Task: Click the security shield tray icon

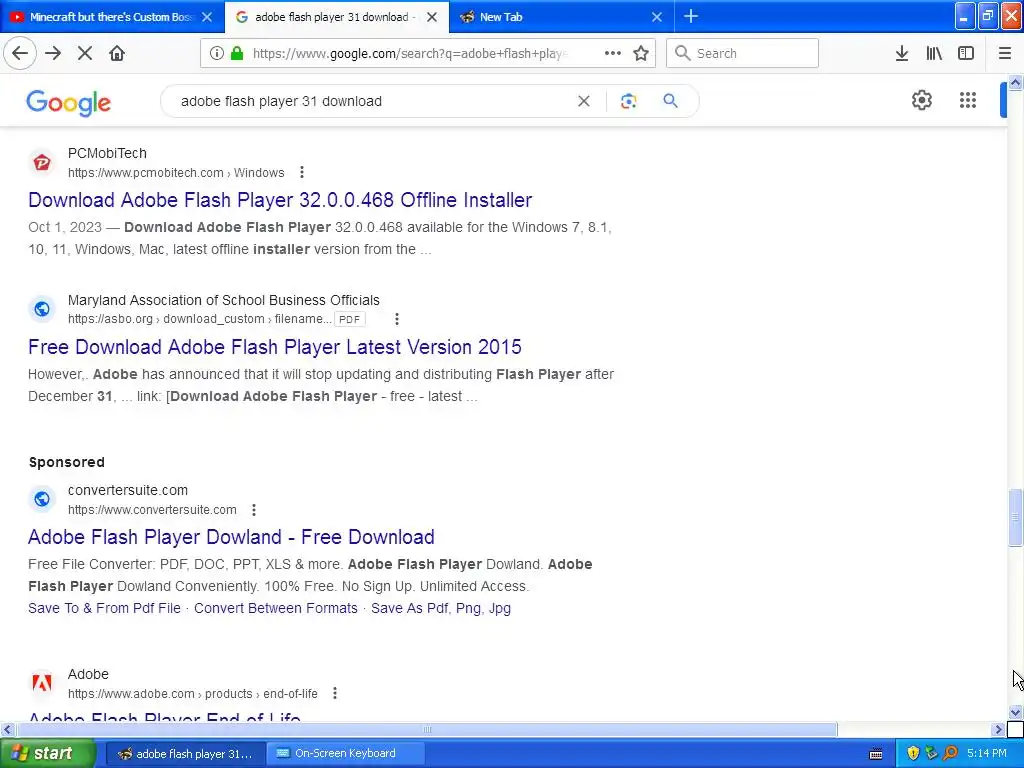Action: [x=912, y=753]
